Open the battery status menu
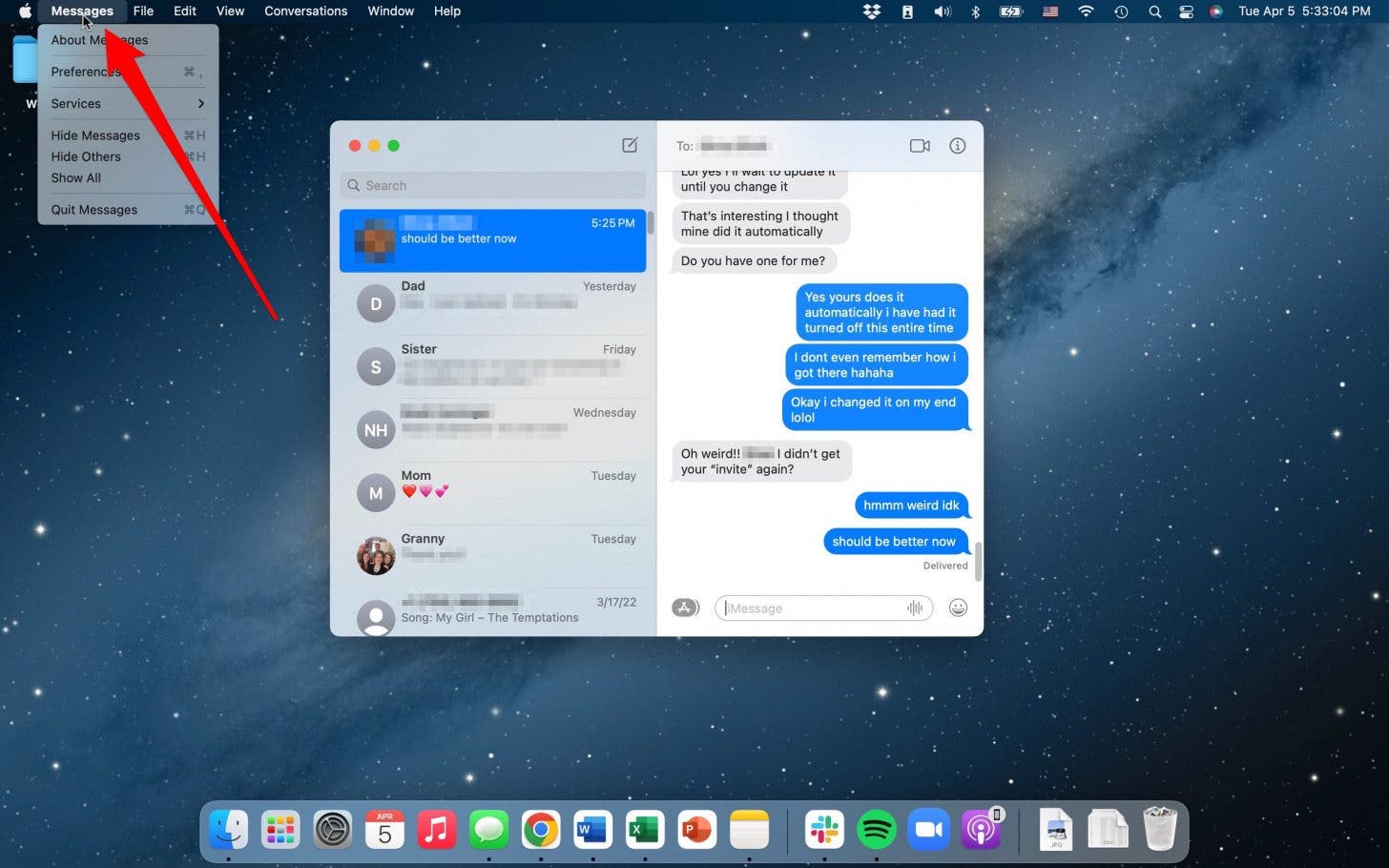 point(1010,11)
